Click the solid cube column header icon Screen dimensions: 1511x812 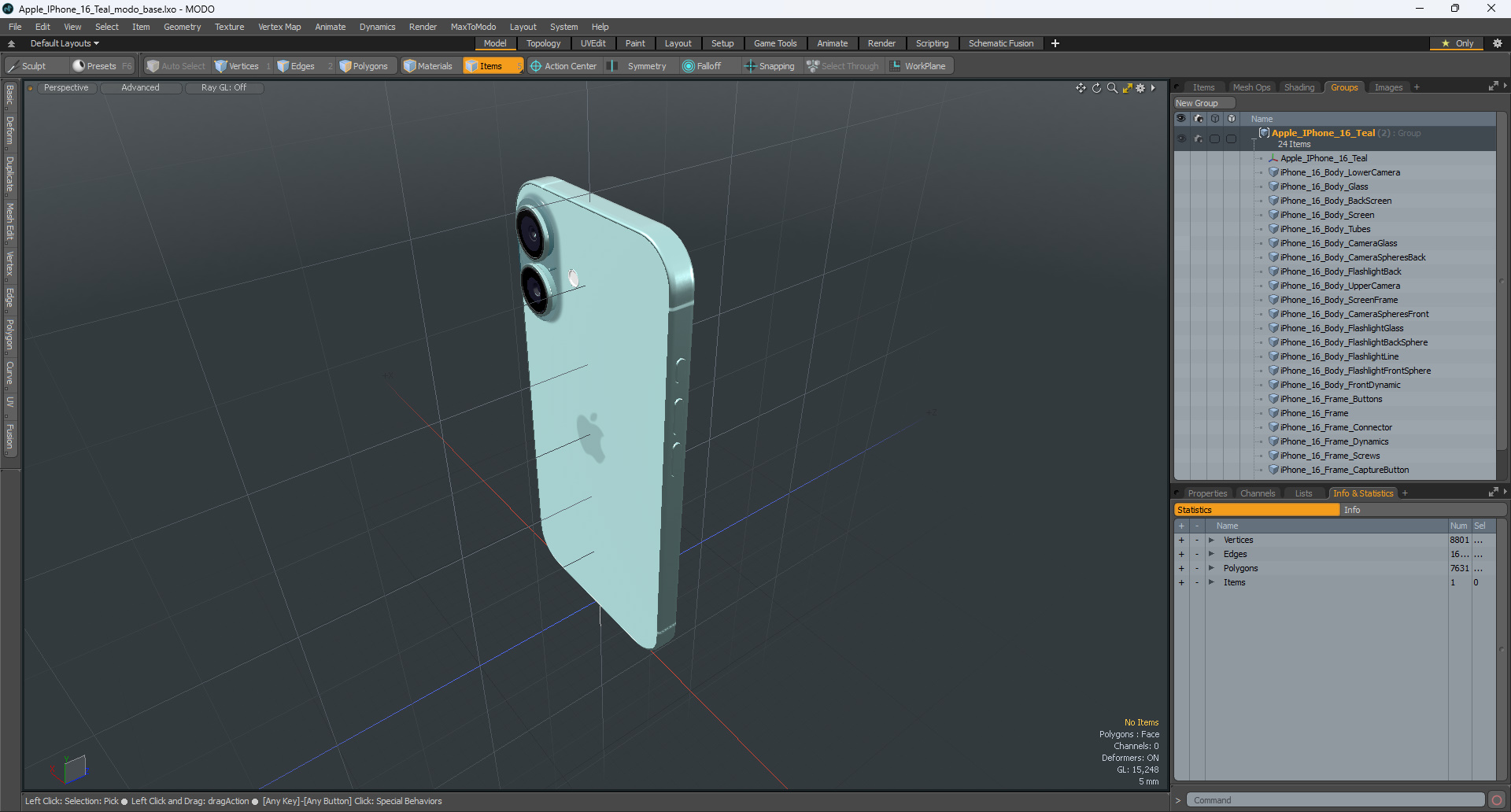(x=1232, y=119)
